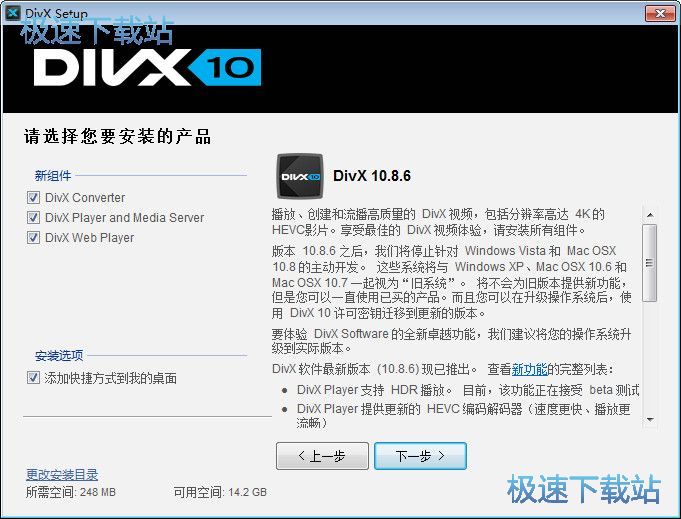Image resolution: width=681 pixels, height=519 pixels.
Task: Click the 请选择您要安装的产品 heading
Action: coord(117,136)
